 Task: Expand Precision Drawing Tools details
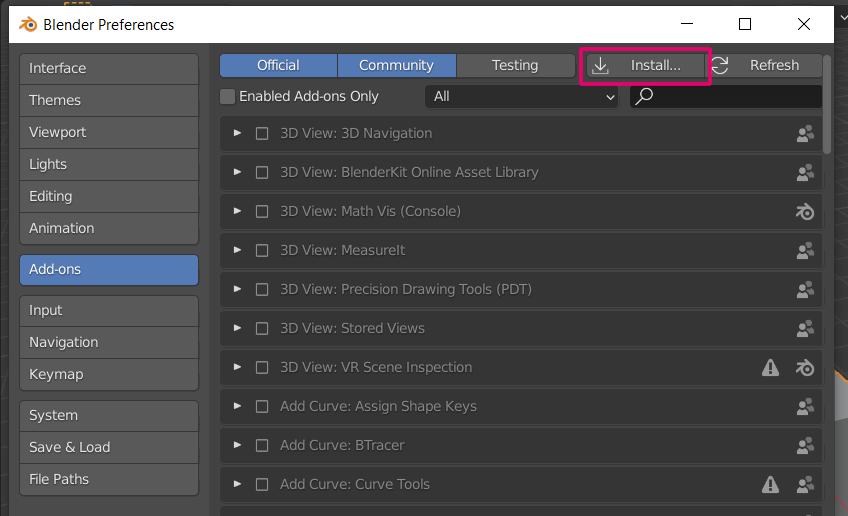pos(237,289)
